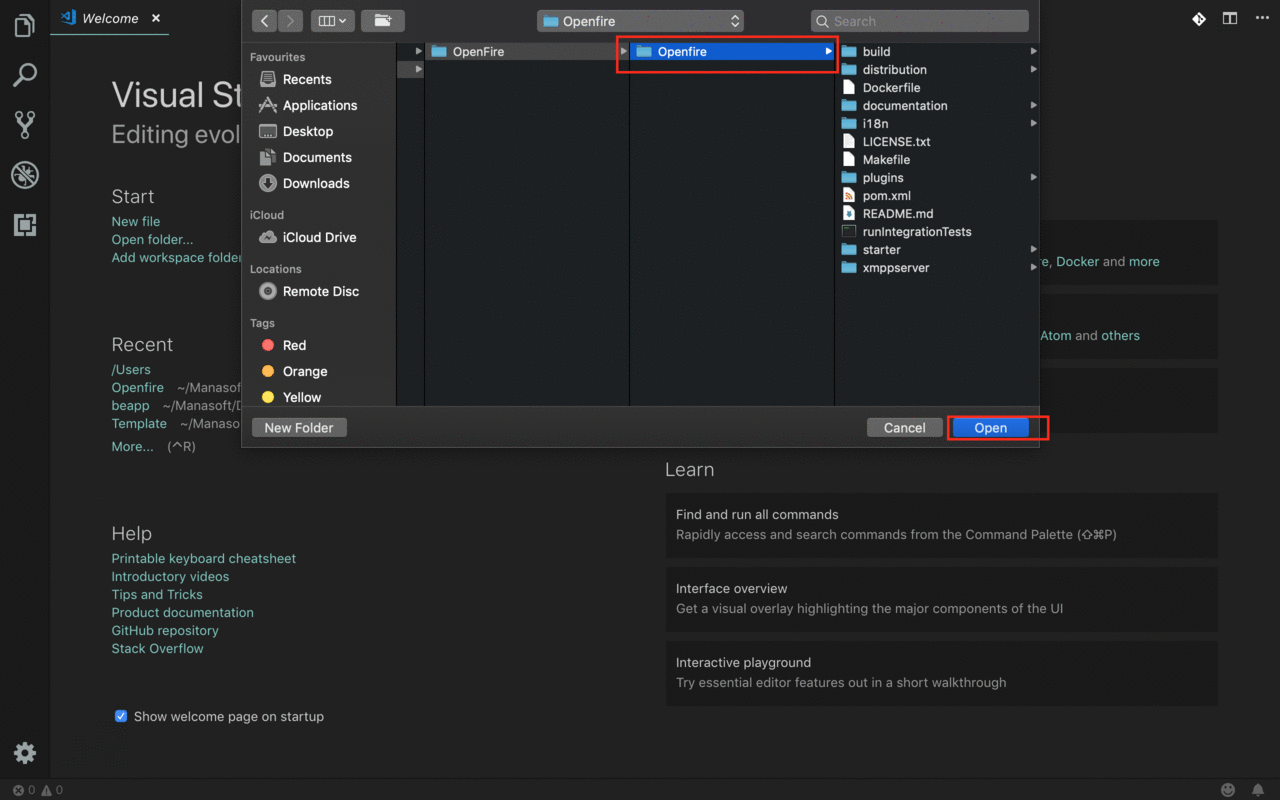Open the Openfire path dropdown
Screen dimensions: 1280x800
tap(640, 21)
